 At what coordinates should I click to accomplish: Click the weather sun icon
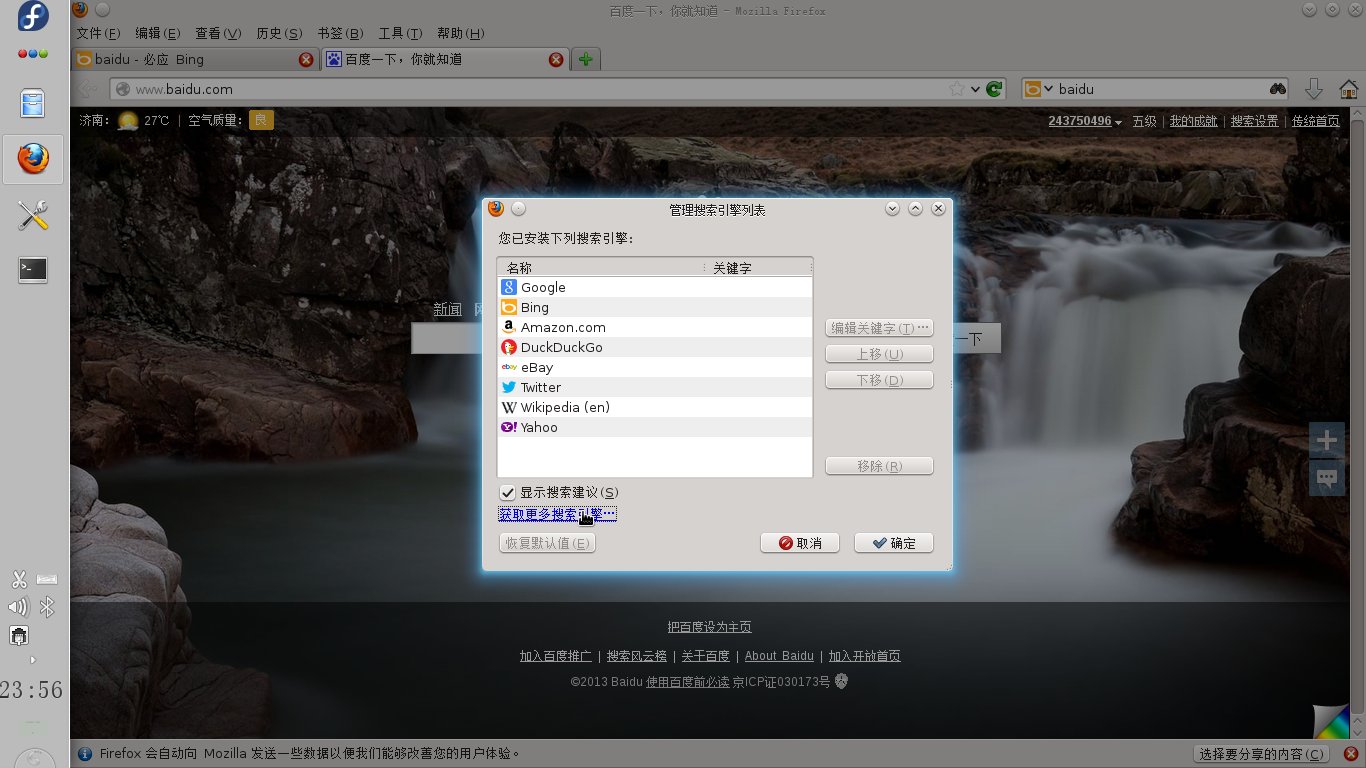click(x=128, y=121)
